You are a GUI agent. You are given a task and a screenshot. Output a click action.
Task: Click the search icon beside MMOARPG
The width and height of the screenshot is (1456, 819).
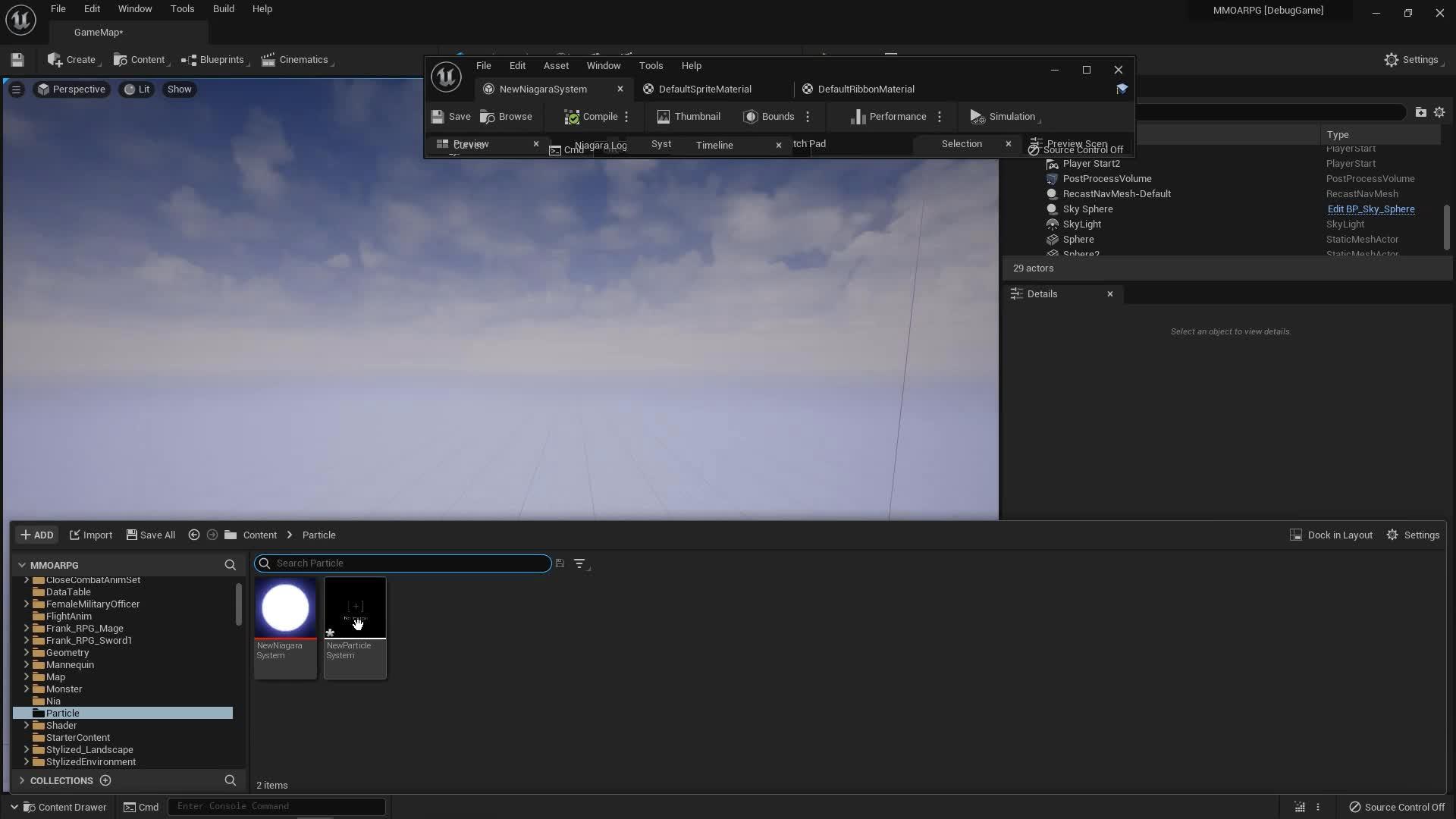230,565
